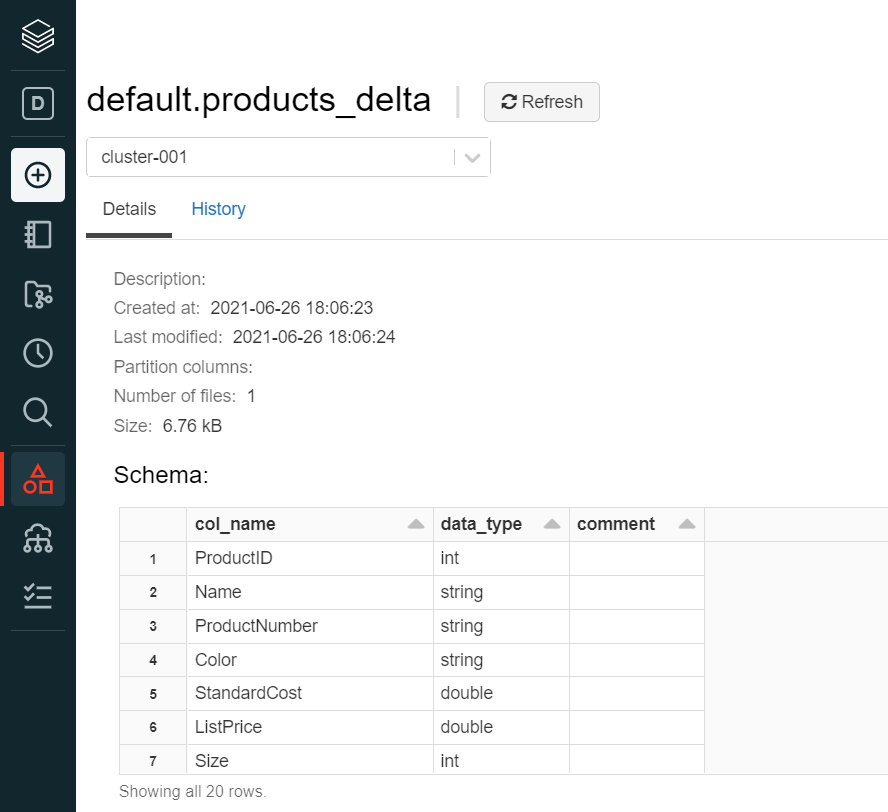The width and height of the screenshot is (888, 812).
Task: Sort by the comment column arrow
Action: coord(686,524)
